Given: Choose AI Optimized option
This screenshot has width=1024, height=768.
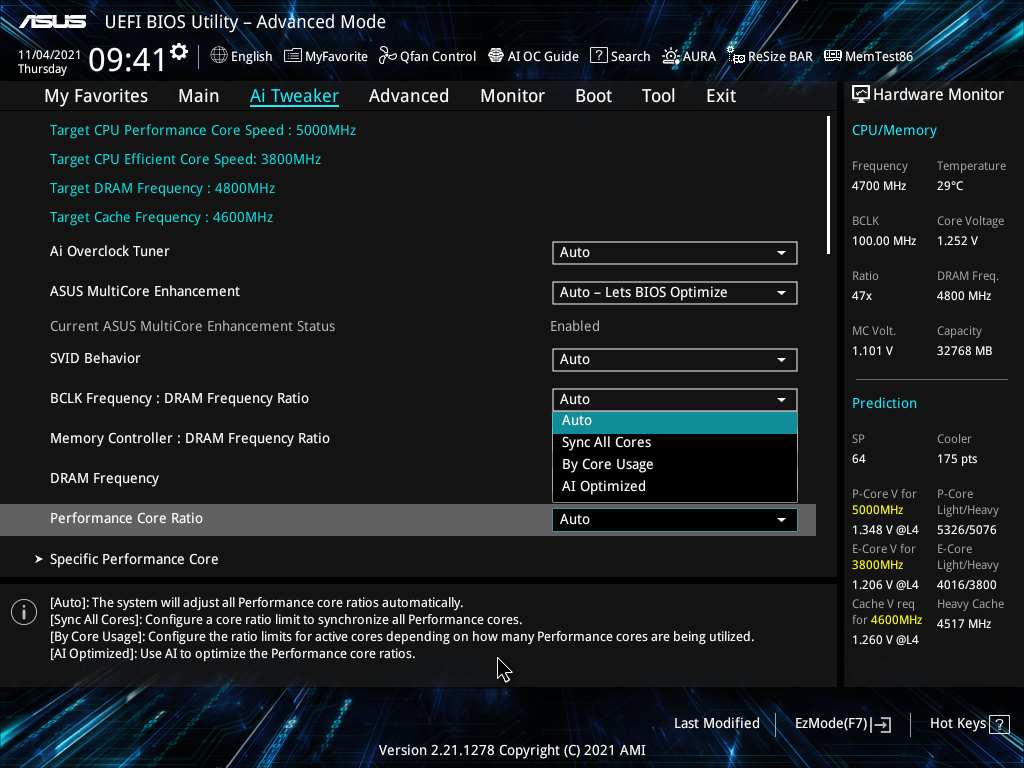Looking at the screenshot, I should pos(675,487).
